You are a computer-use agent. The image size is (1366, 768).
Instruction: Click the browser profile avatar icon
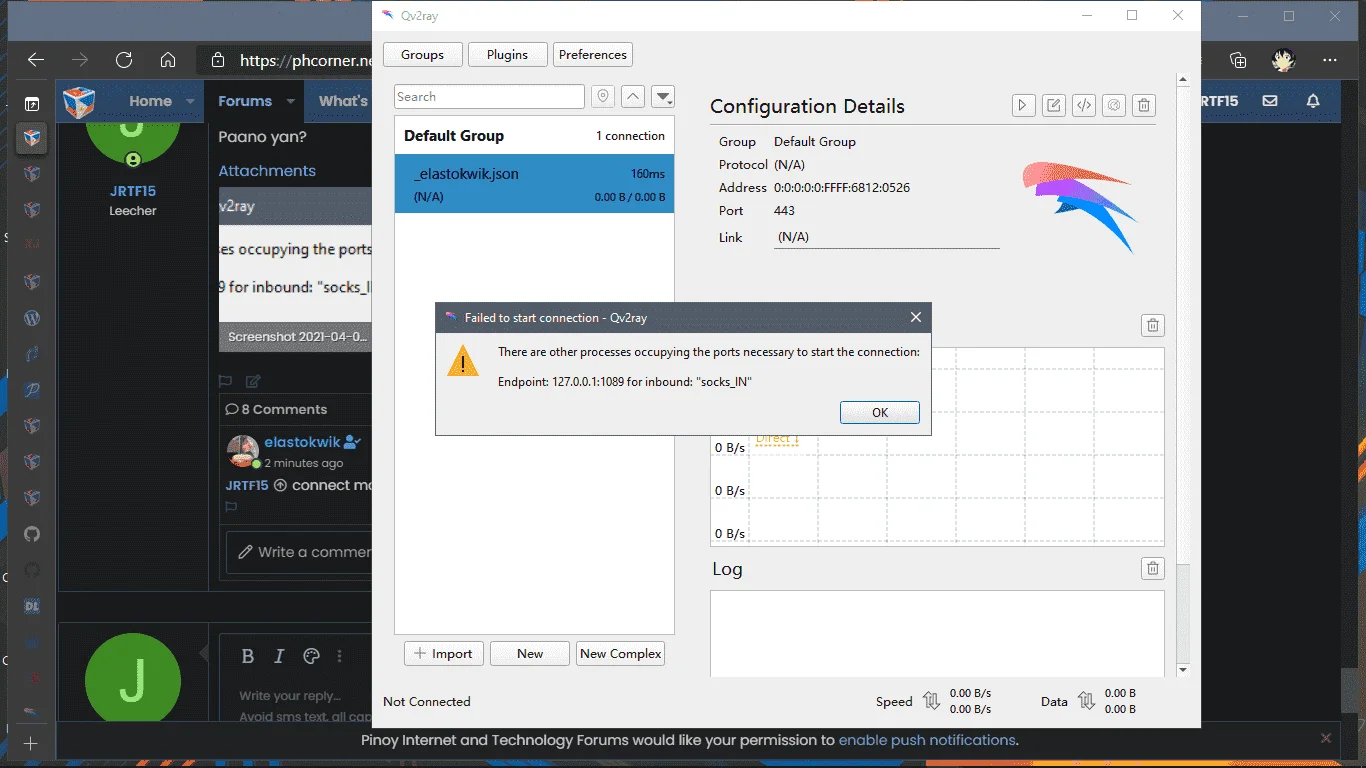point(1284,60)
